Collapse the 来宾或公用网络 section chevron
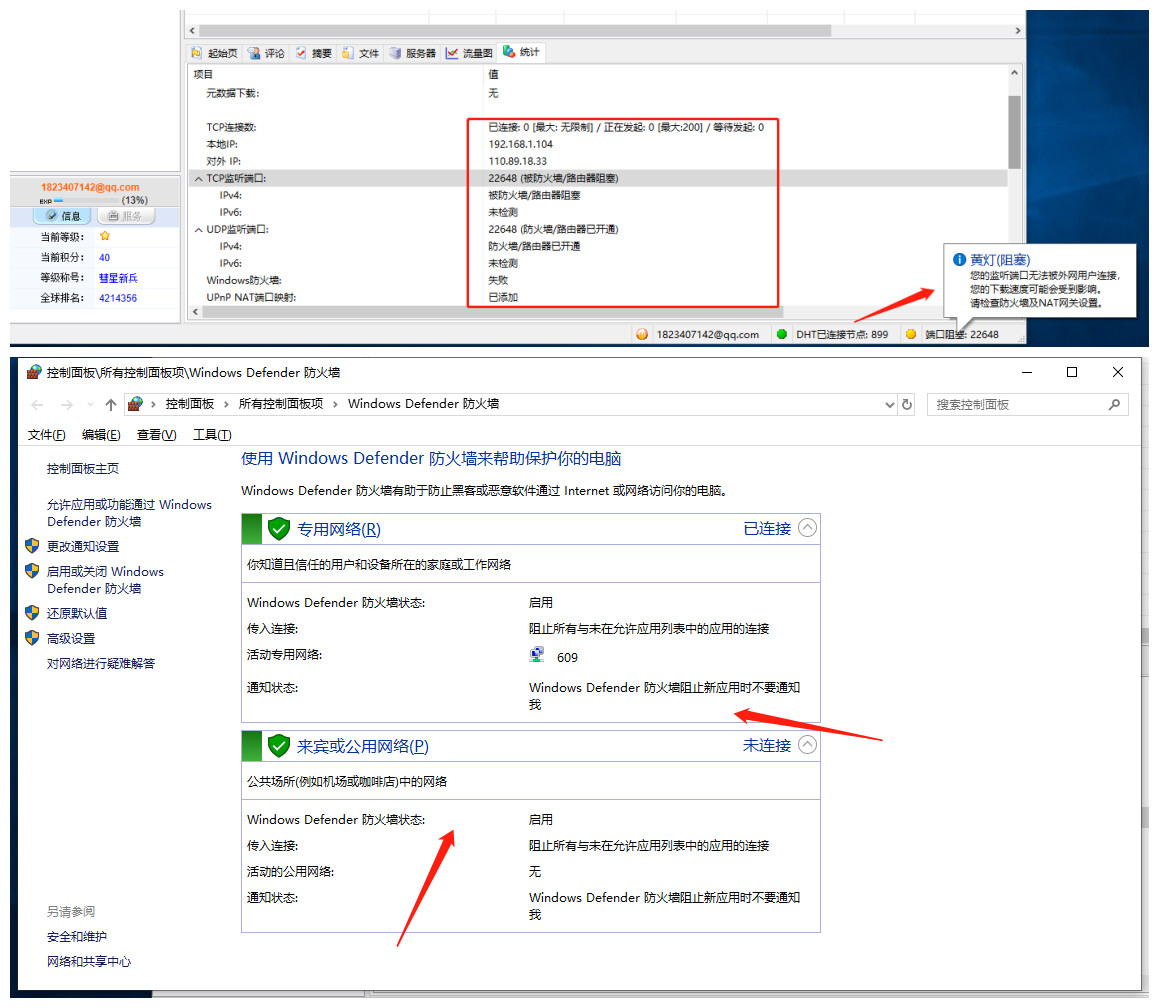1159x1008 pixels. (807, 745)
